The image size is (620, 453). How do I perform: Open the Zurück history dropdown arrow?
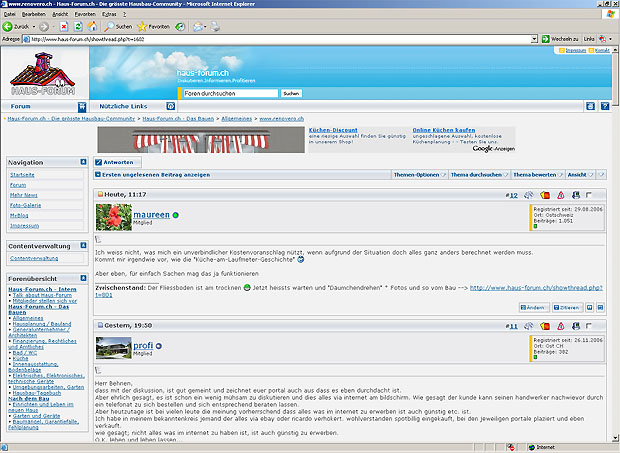click(34, 27)
